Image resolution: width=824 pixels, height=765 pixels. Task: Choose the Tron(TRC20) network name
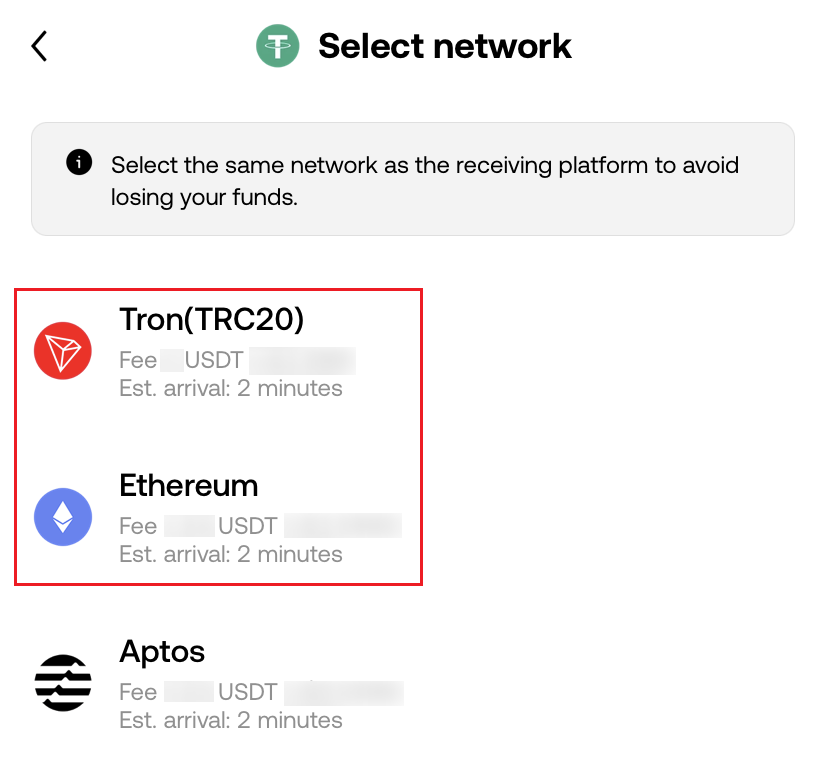pos(212,319)
